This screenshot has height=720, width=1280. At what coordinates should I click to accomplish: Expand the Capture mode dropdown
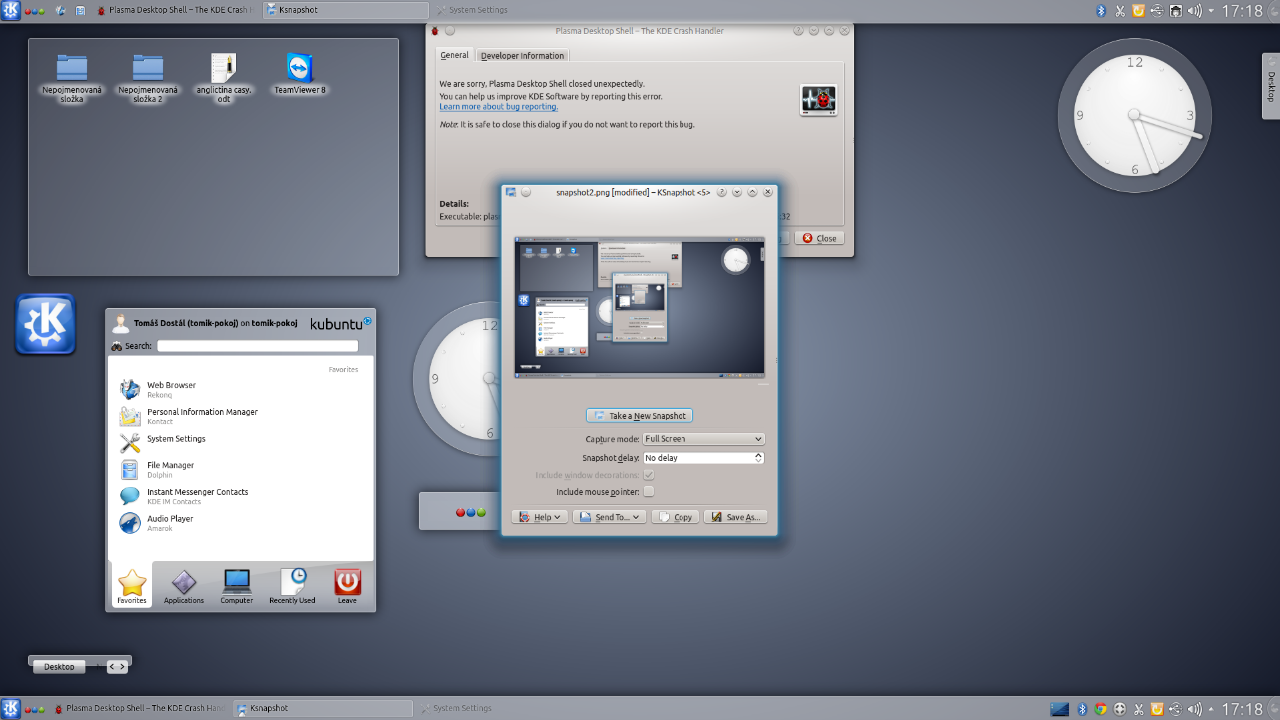pos(703,439)
